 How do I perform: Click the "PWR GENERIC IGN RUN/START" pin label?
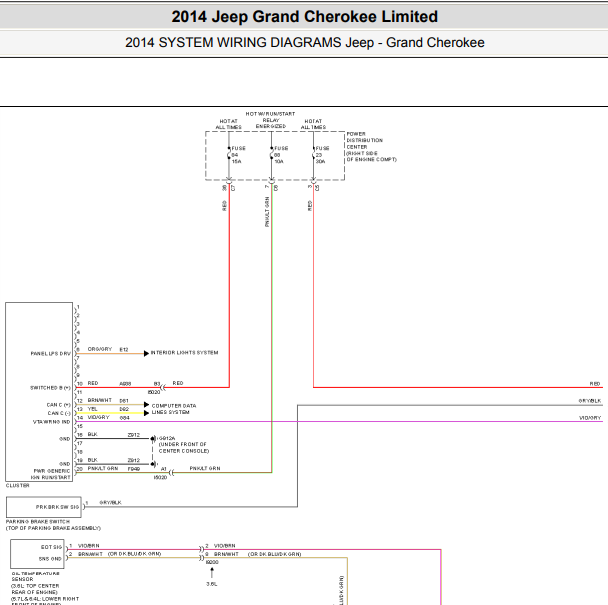coord(51,474)
